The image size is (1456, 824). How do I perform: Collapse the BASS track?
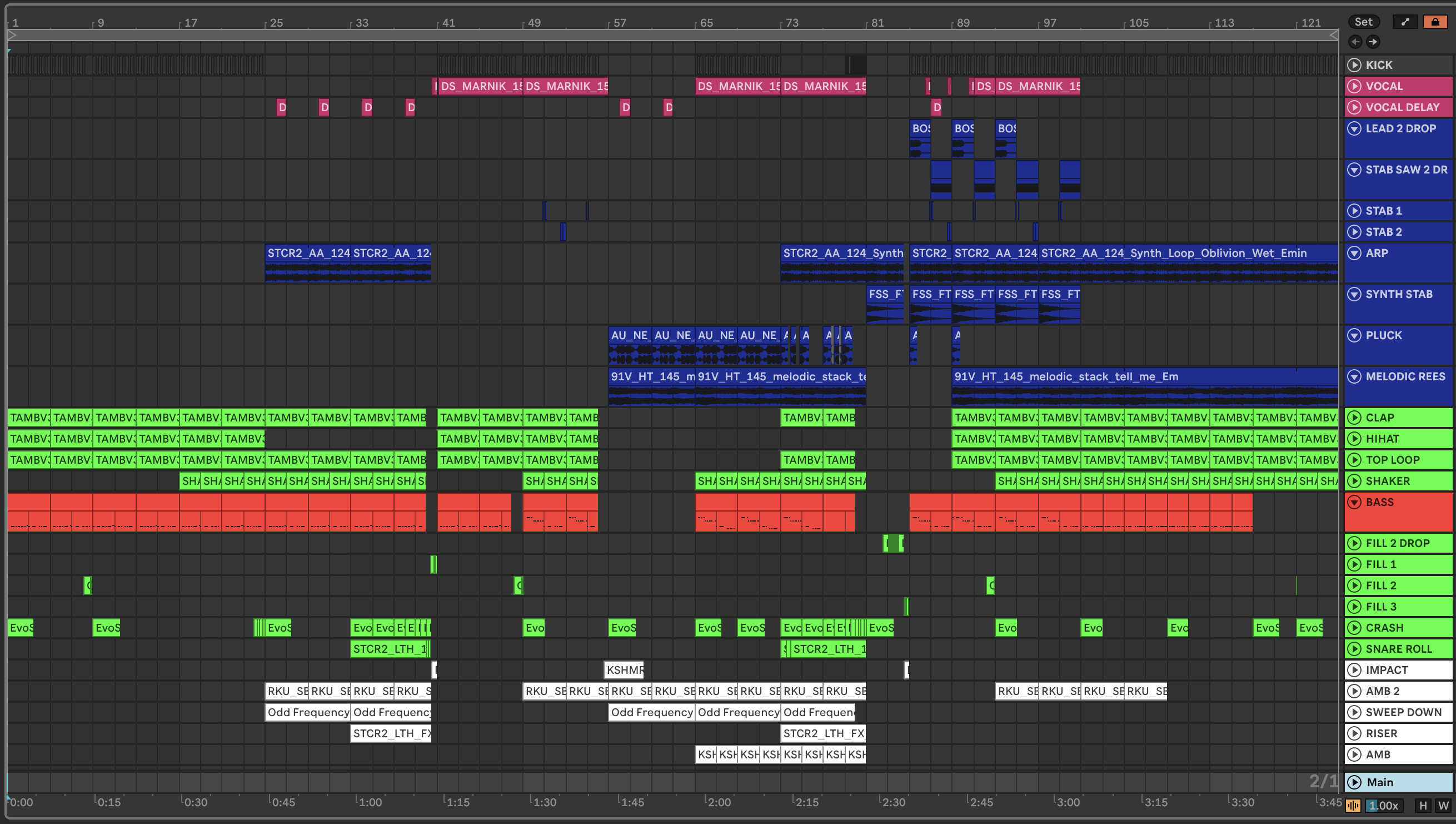(1354, 502)
